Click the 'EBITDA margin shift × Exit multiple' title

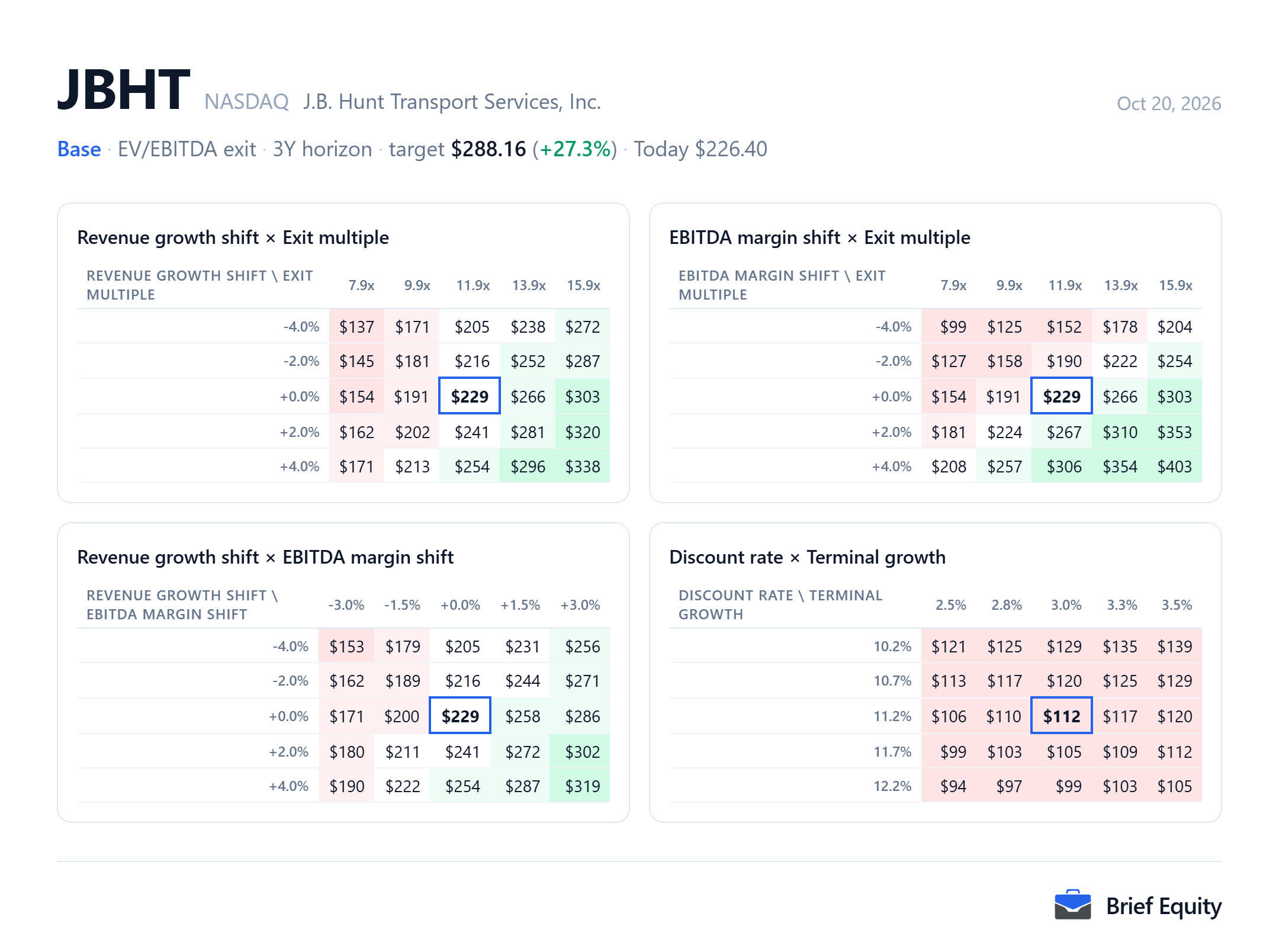click(x=820, y=237)
